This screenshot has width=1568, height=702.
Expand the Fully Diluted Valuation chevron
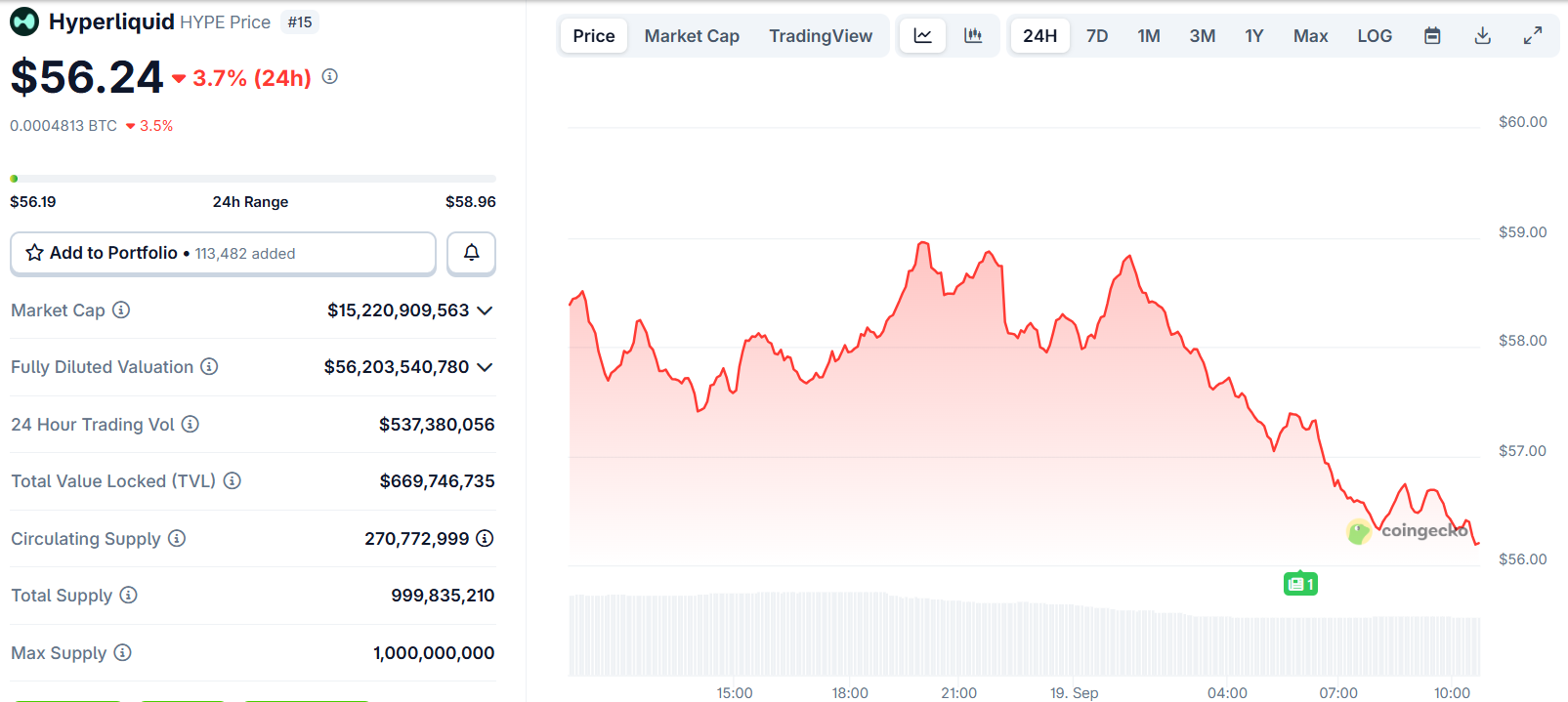click(485, 367)
